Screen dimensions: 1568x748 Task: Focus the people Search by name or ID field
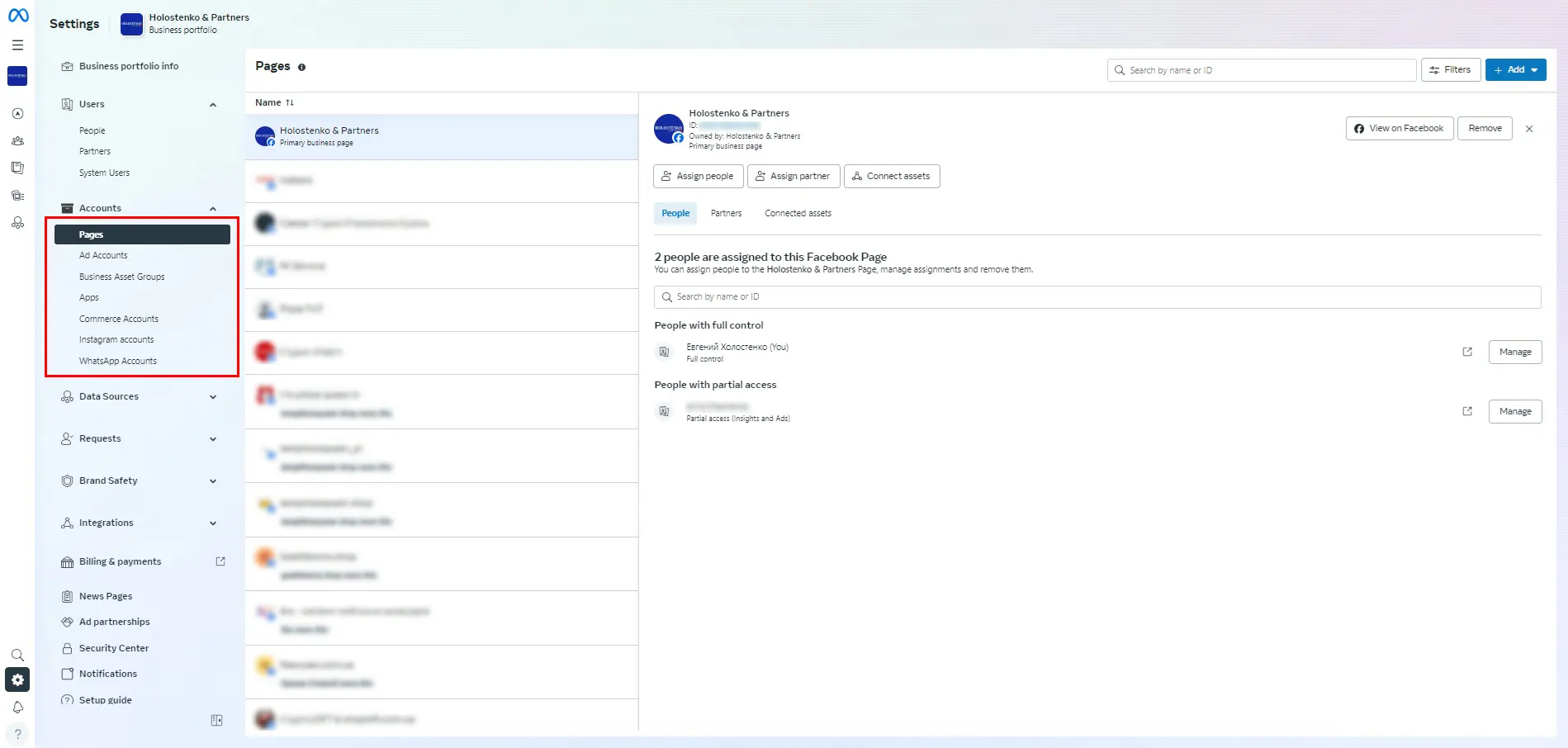coord(1097,297)
